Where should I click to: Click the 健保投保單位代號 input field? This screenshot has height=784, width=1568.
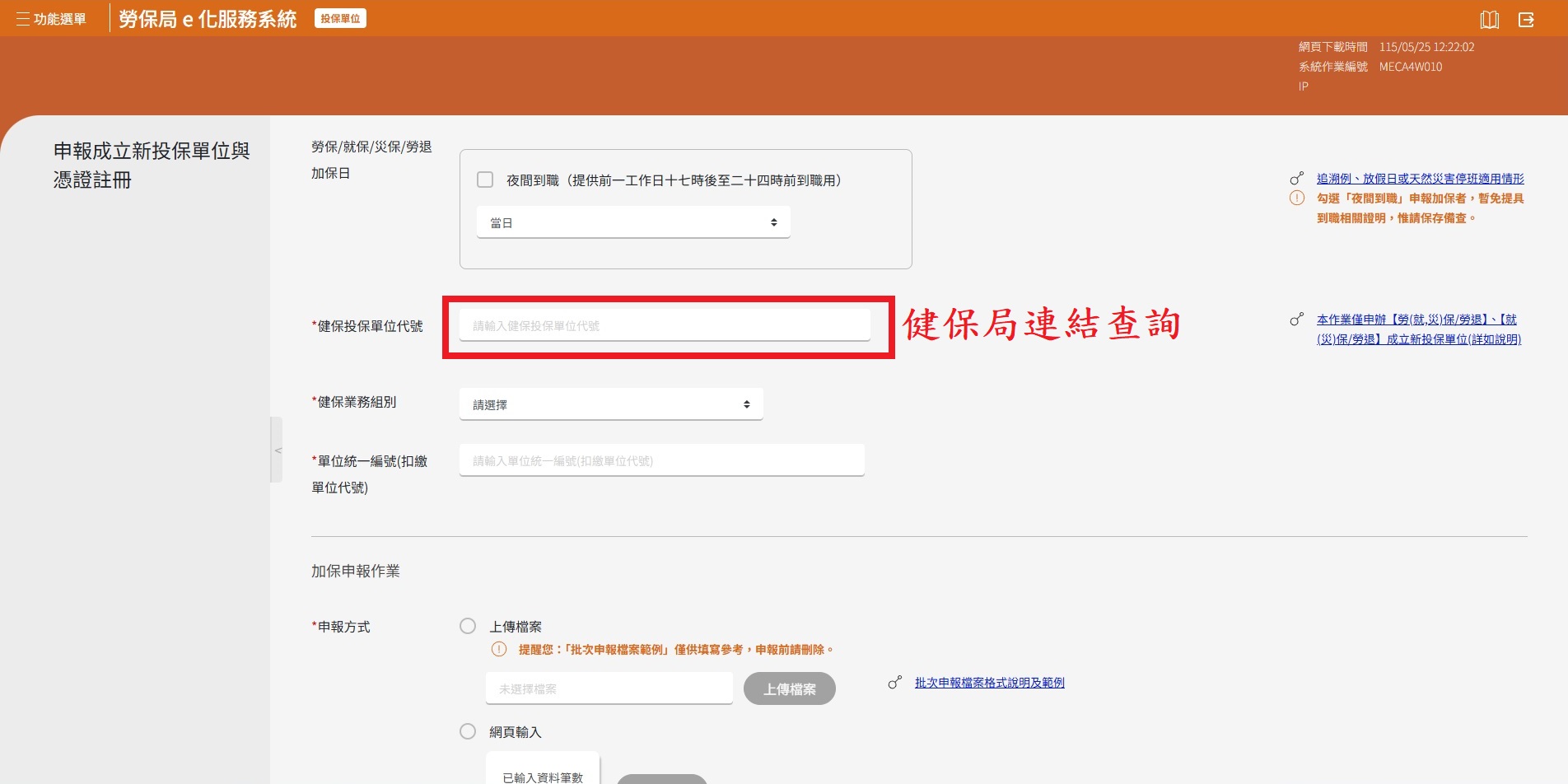tap(665, 325)
